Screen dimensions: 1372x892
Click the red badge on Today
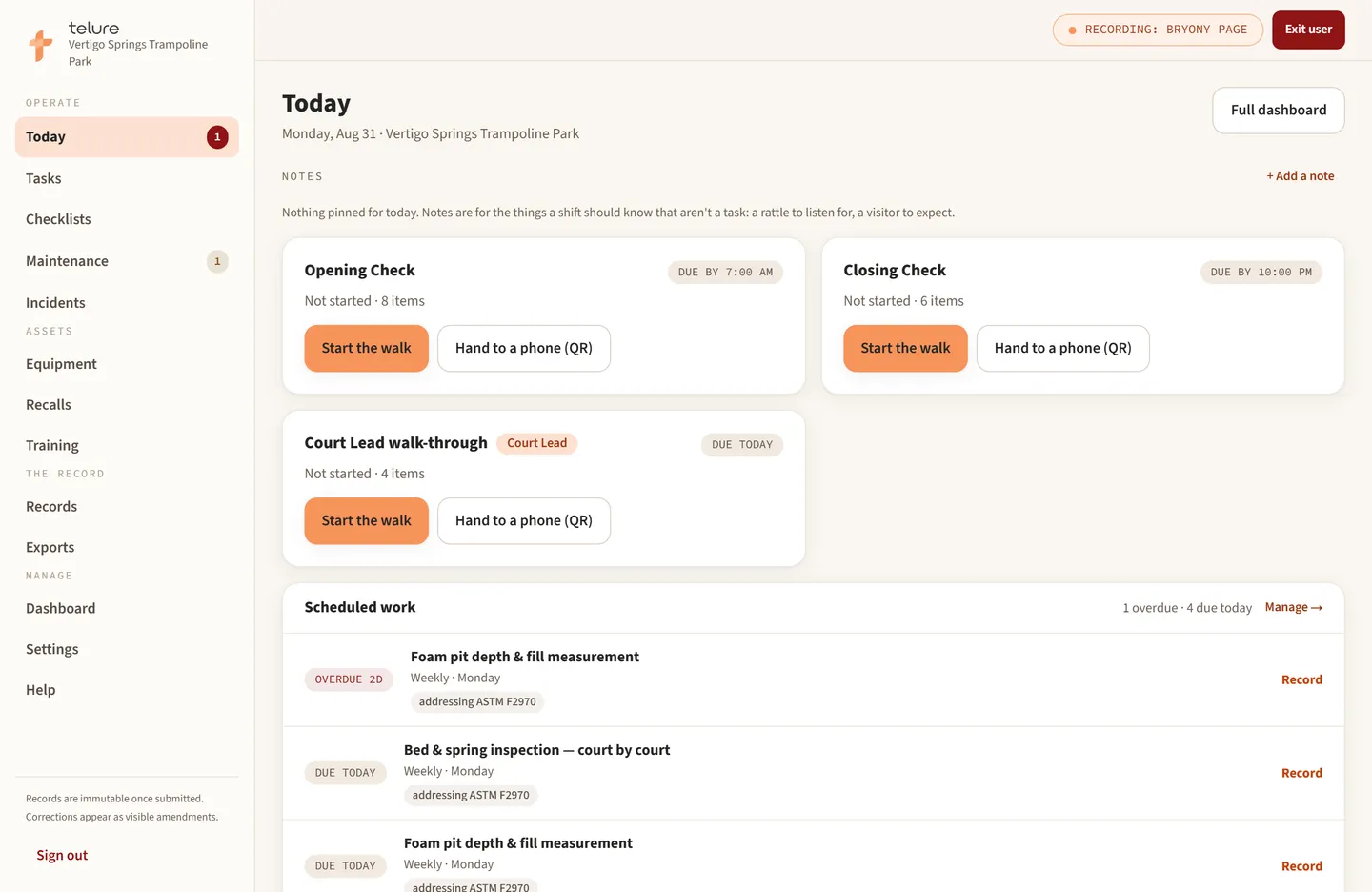[217, 137]
